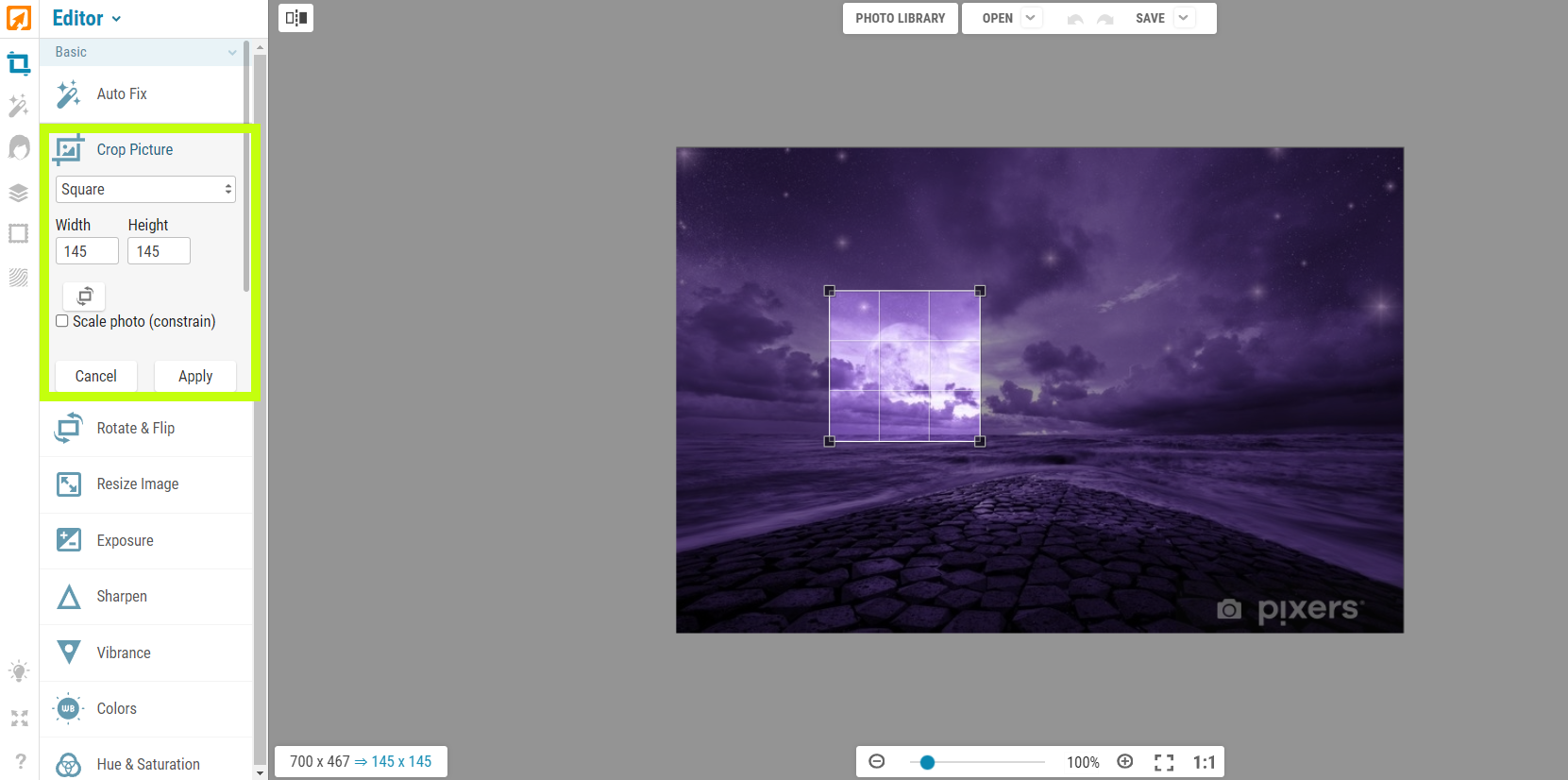Click the fullscreen expand arrows sidebar icon
The height and width of the screenshot is (780, 1568).
pos(19,719)
